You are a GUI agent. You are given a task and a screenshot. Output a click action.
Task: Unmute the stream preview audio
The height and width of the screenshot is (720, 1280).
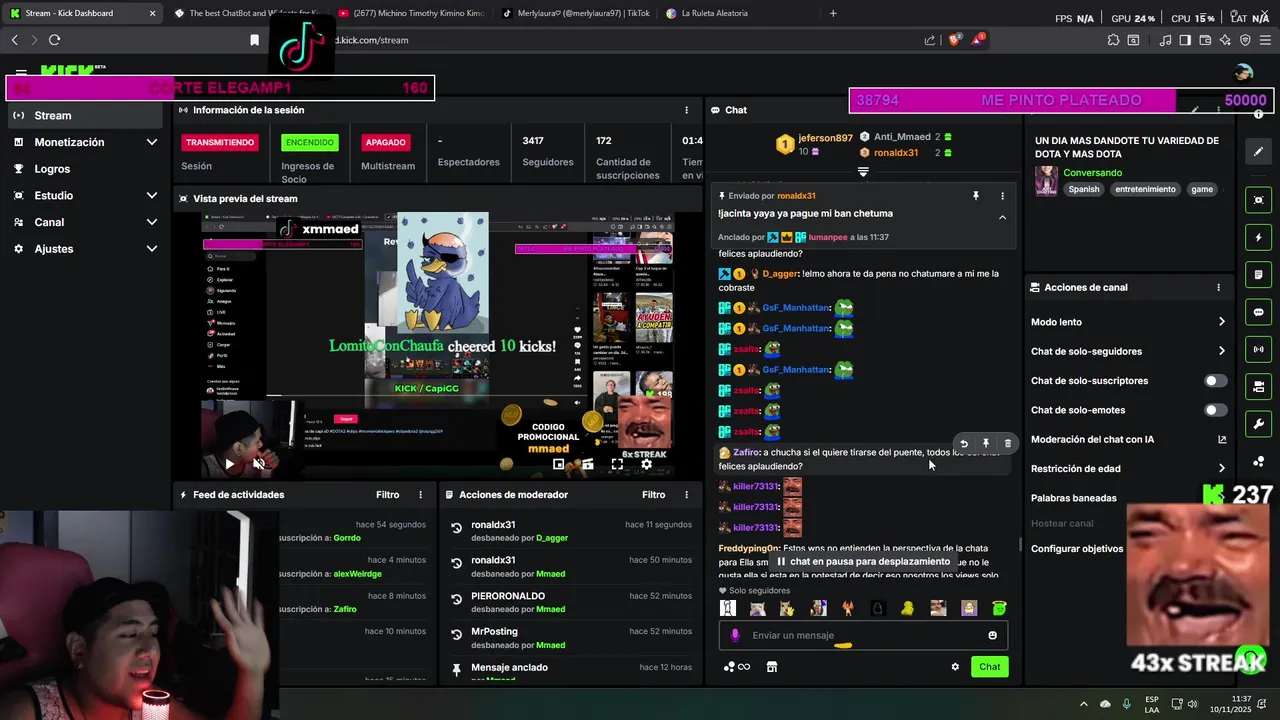(259, 464)
